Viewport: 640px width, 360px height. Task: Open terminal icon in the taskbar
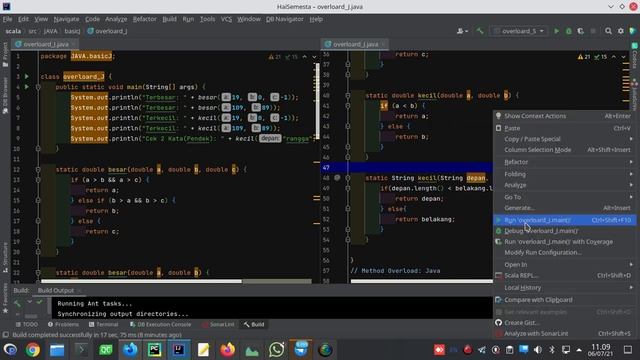(82, 350)
